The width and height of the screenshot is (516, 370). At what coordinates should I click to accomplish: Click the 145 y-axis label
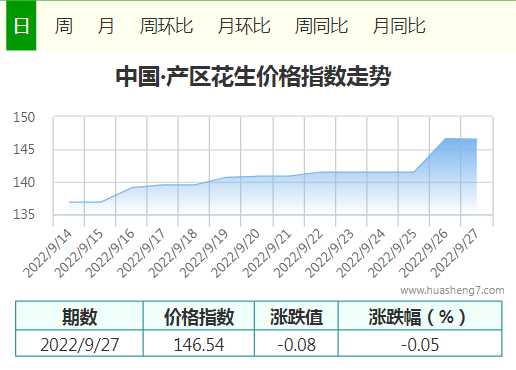(x=24, y=149)
